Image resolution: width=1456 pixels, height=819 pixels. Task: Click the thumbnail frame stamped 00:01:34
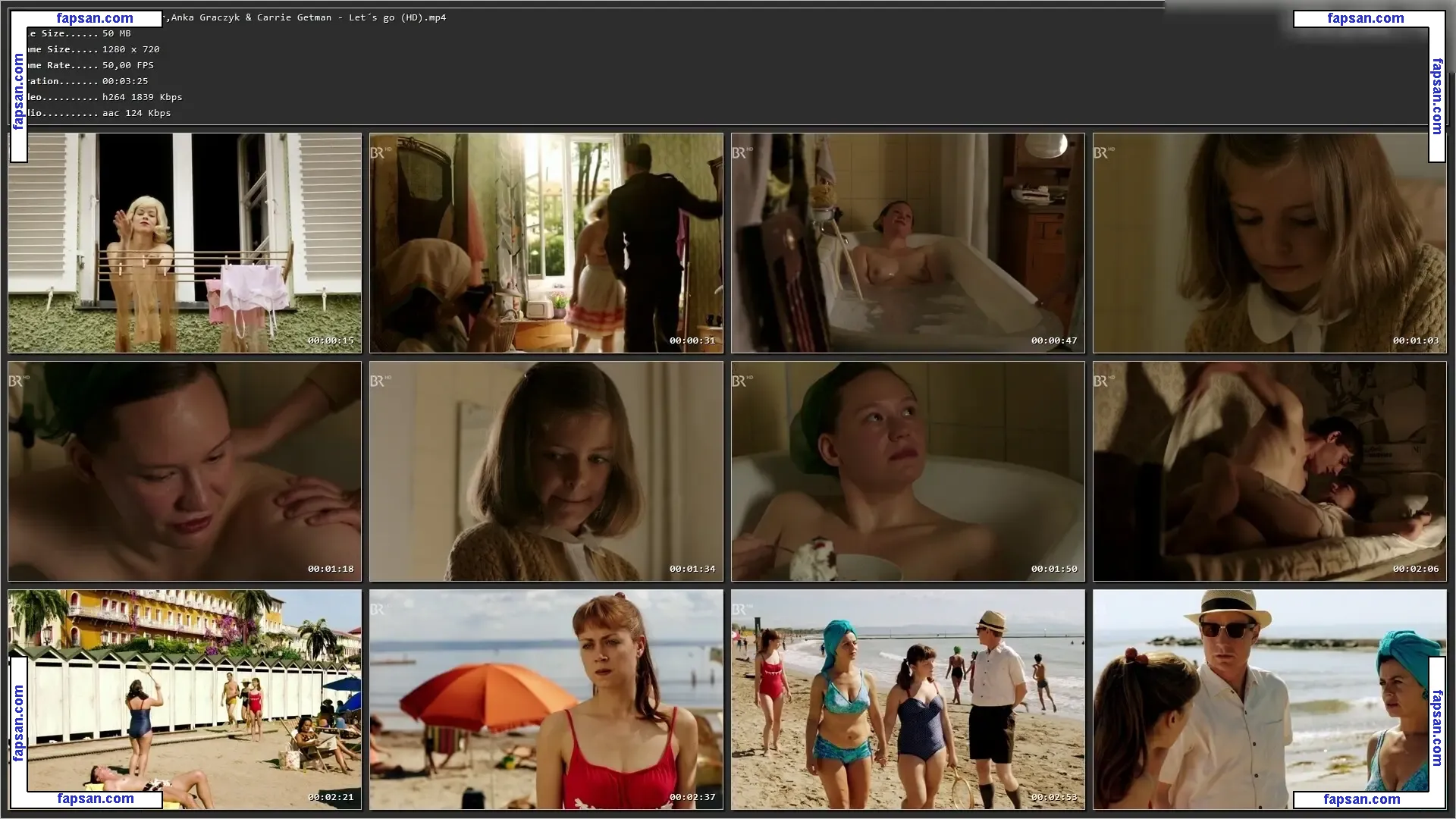(x=546, y=471)
